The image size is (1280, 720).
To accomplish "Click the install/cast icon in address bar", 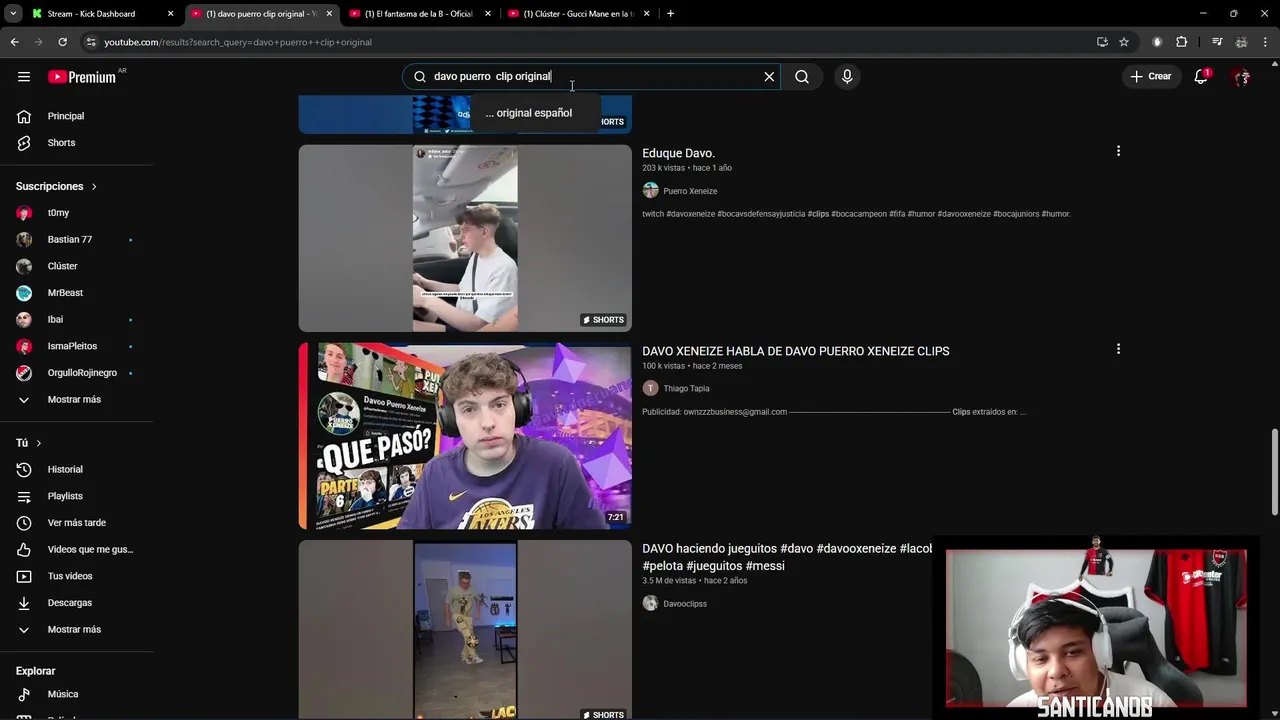I will tap(1102, 42).
